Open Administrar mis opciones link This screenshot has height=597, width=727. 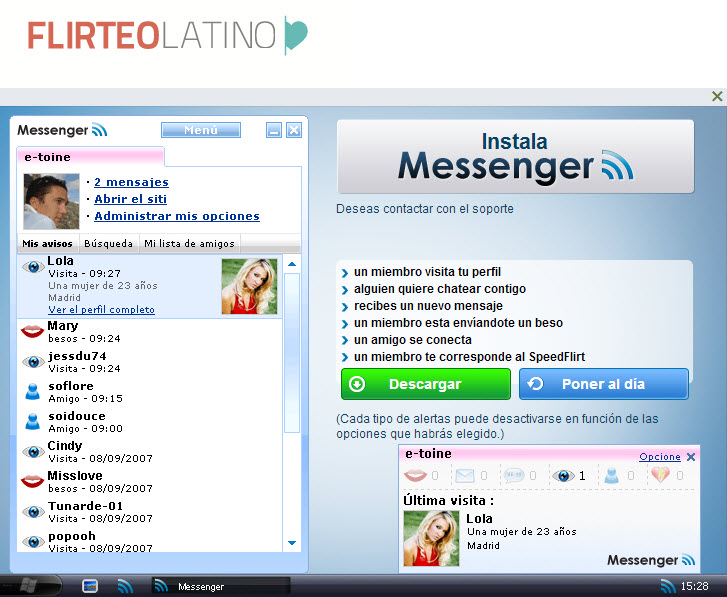pos(177,216)
